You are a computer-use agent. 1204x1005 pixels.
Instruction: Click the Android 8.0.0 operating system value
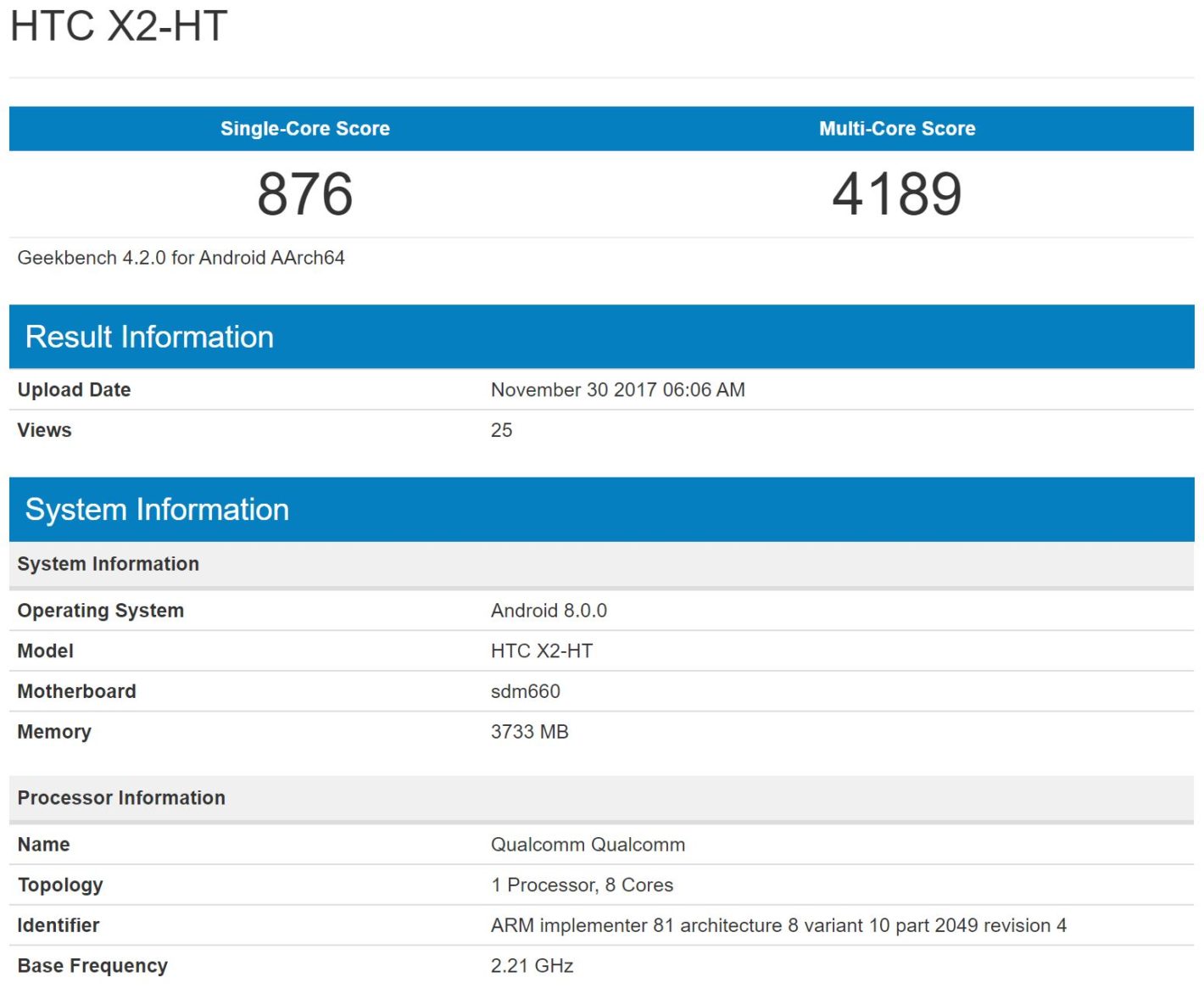coord(549,611)
